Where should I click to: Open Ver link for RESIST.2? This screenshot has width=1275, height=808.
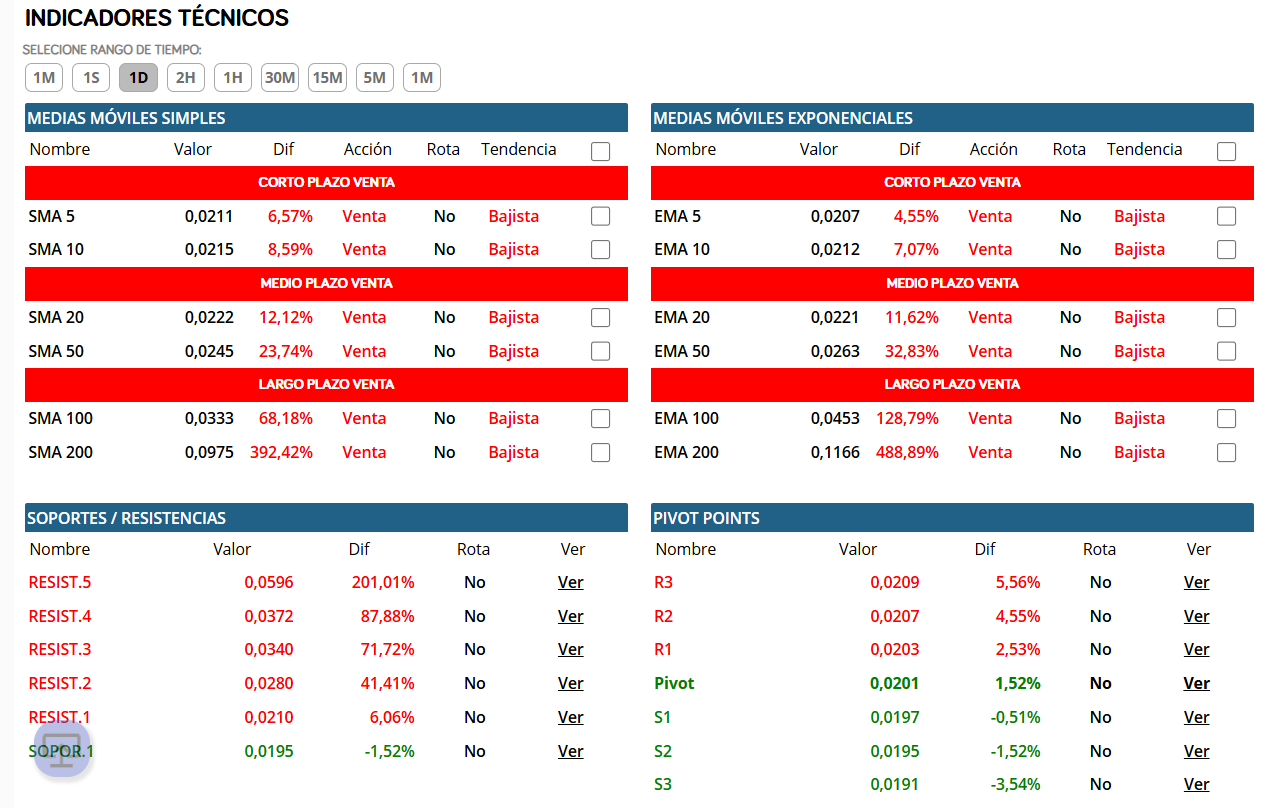pos(571,683)
